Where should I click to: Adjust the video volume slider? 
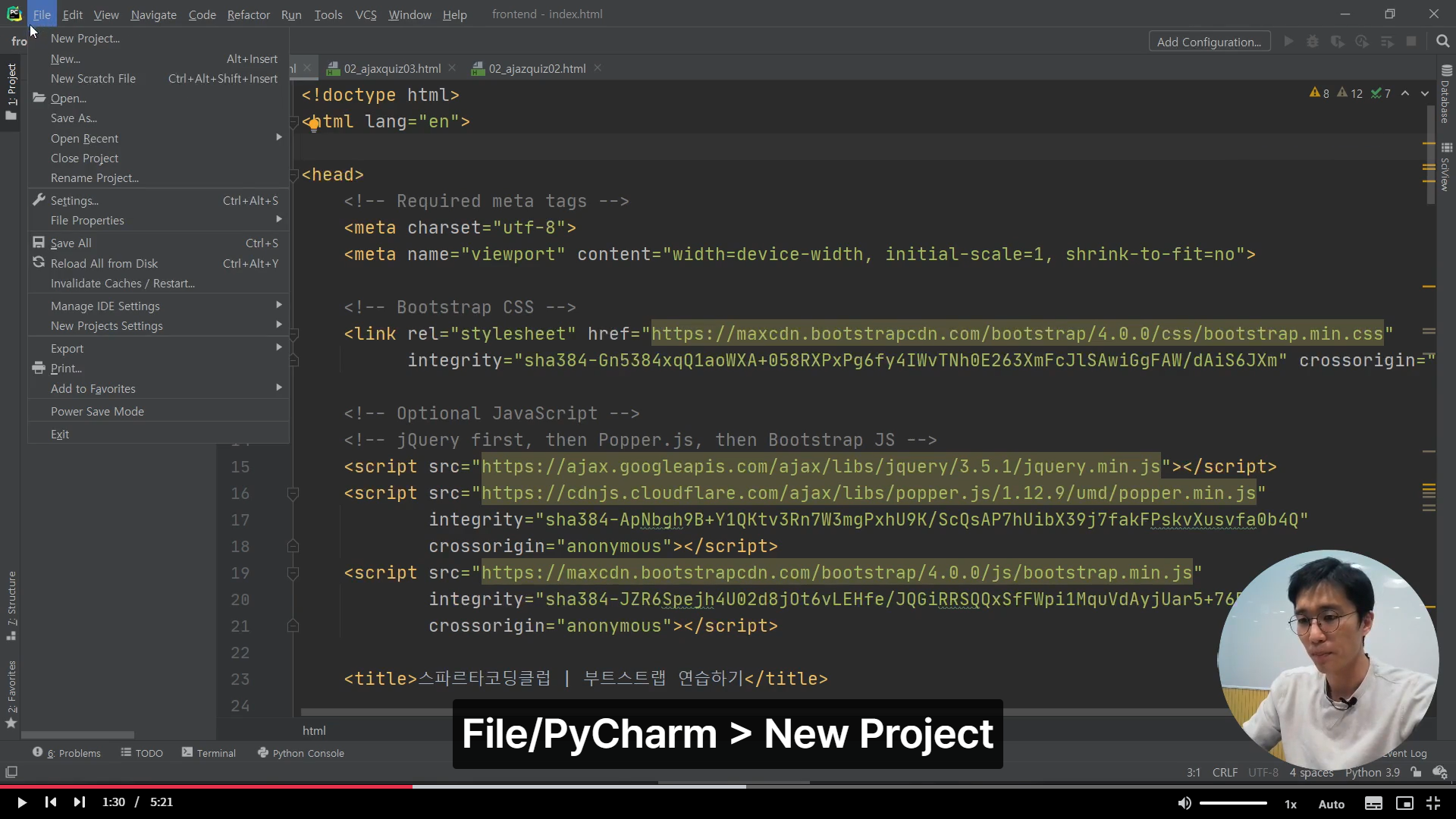[1234, 803]
